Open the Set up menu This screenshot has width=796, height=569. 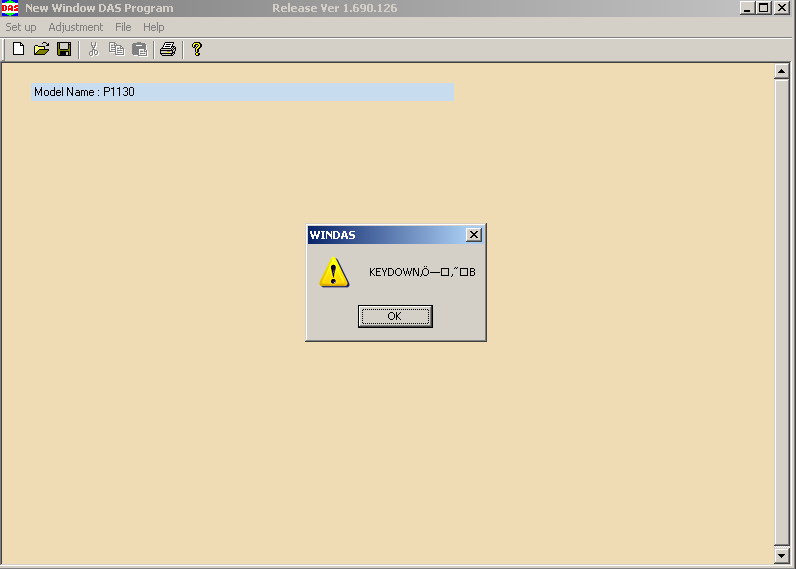(21, 27)
